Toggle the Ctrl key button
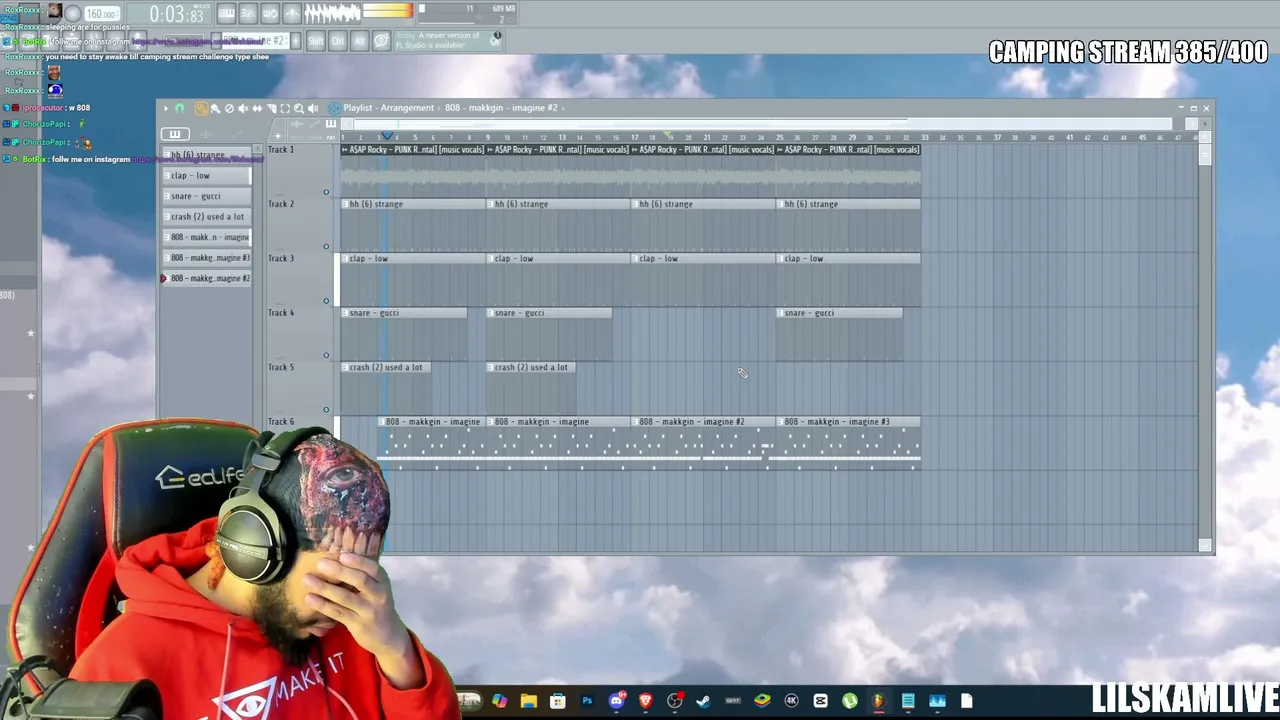 338,41
